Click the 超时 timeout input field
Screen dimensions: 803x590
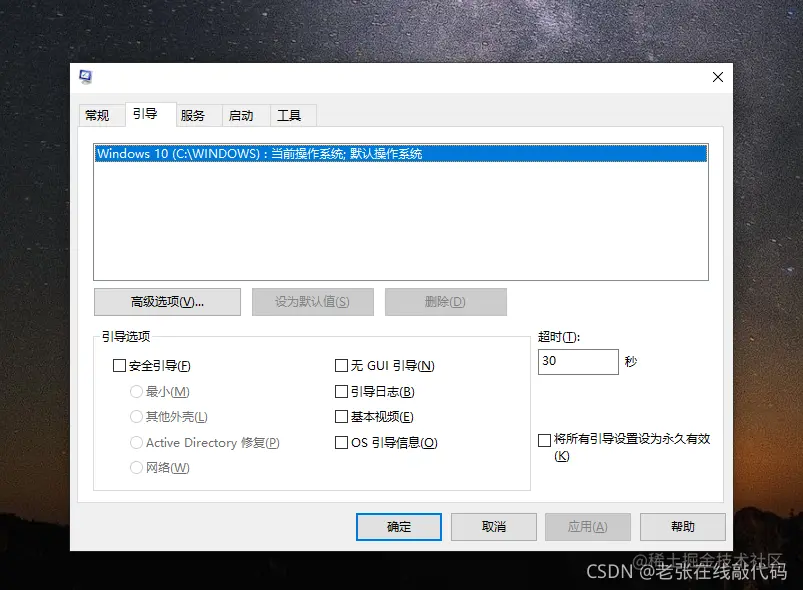point(578,361)
